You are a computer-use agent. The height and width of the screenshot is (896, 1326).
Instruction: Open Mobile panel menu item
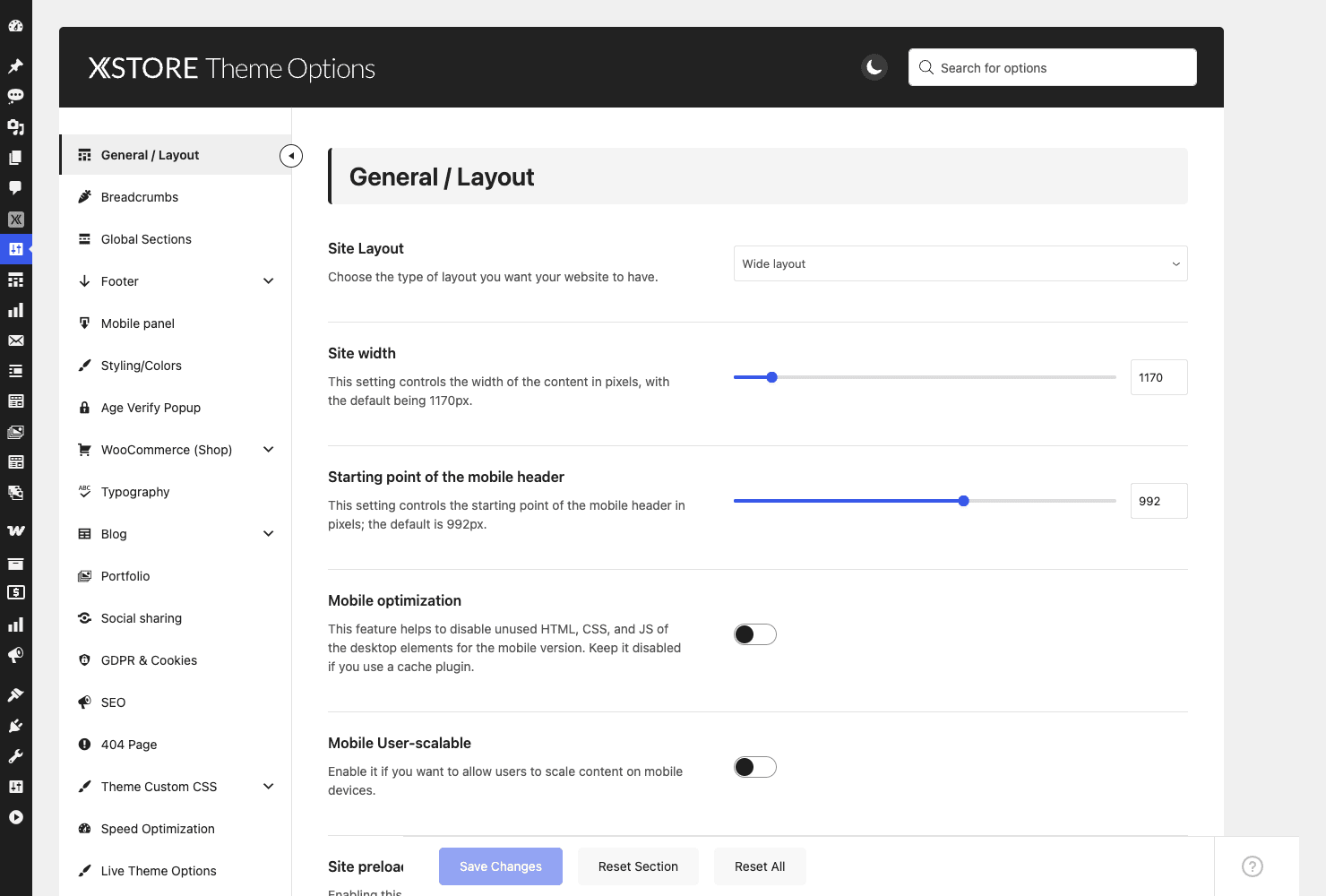click(x=176, y=323)
